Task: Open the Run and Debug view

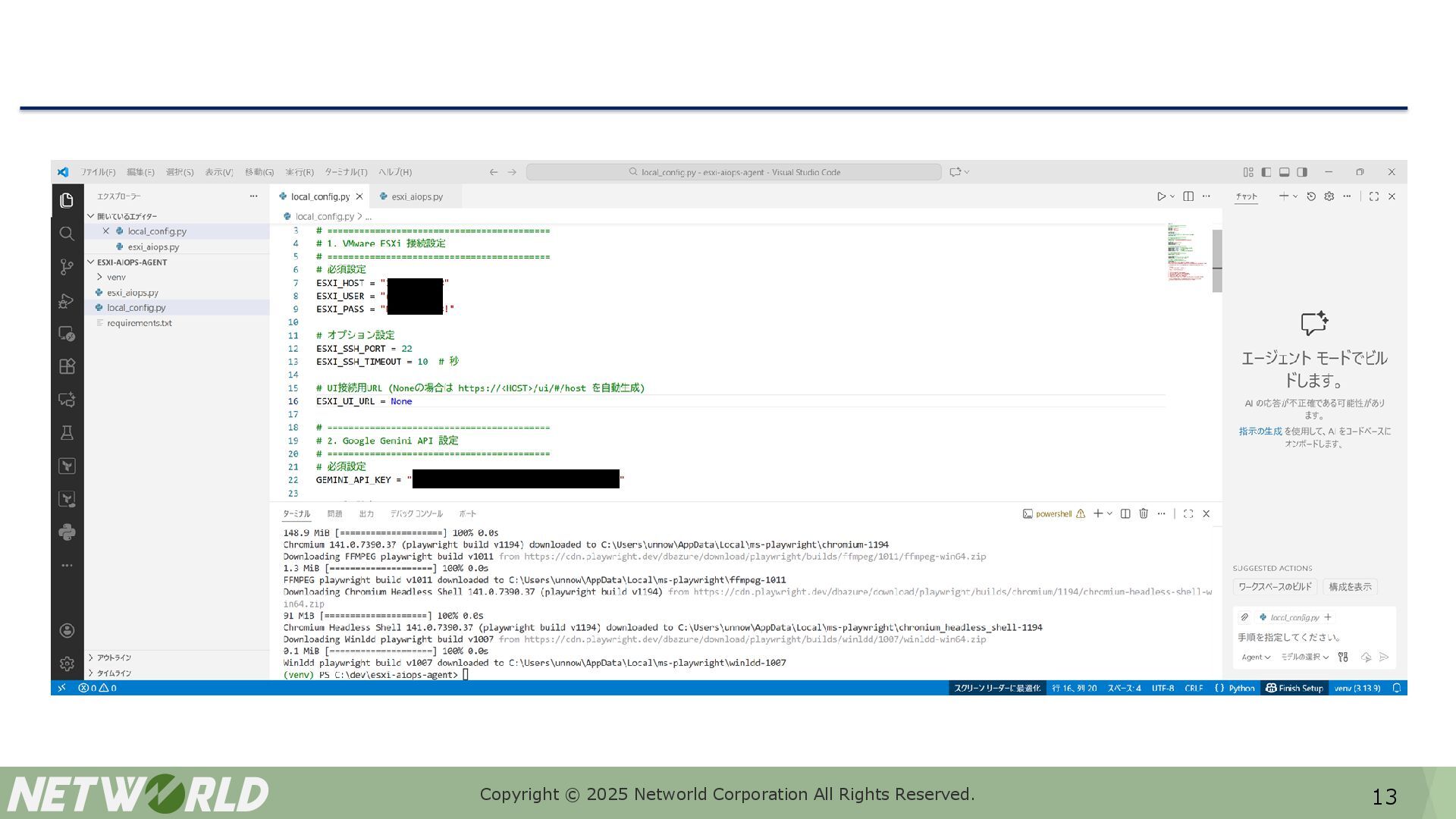Action: tap(67, 300)
